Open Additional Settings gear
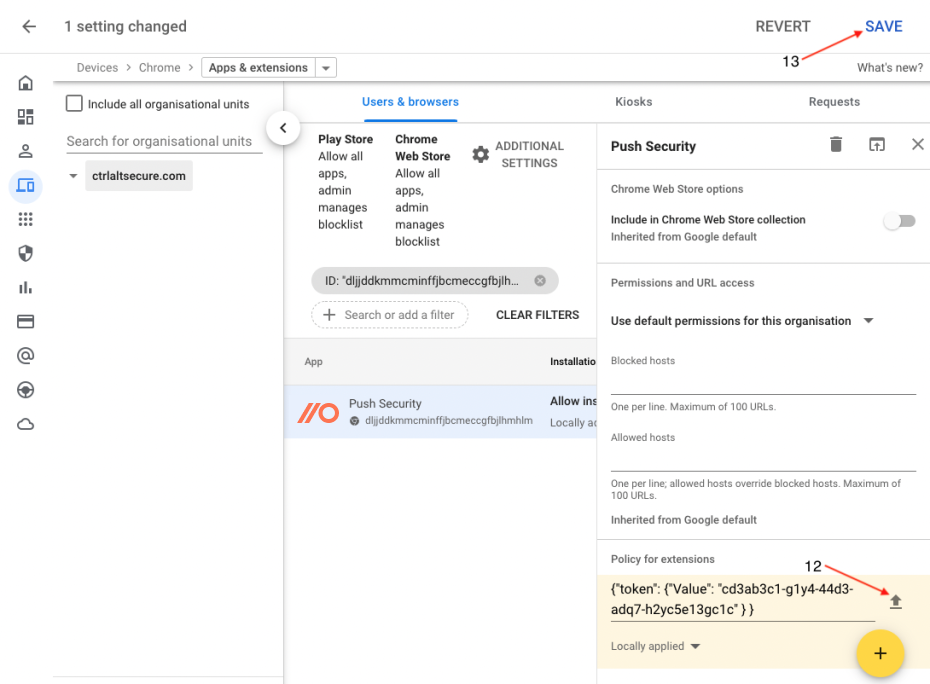This screenshot has height=684, width=930. click(x=480, y=155)
